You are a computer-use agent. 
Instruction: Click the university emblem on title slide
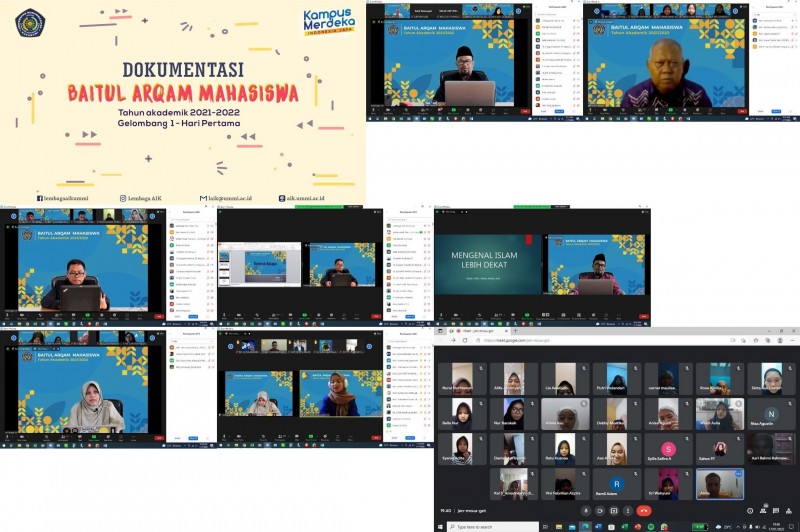[x=30, y=22]
